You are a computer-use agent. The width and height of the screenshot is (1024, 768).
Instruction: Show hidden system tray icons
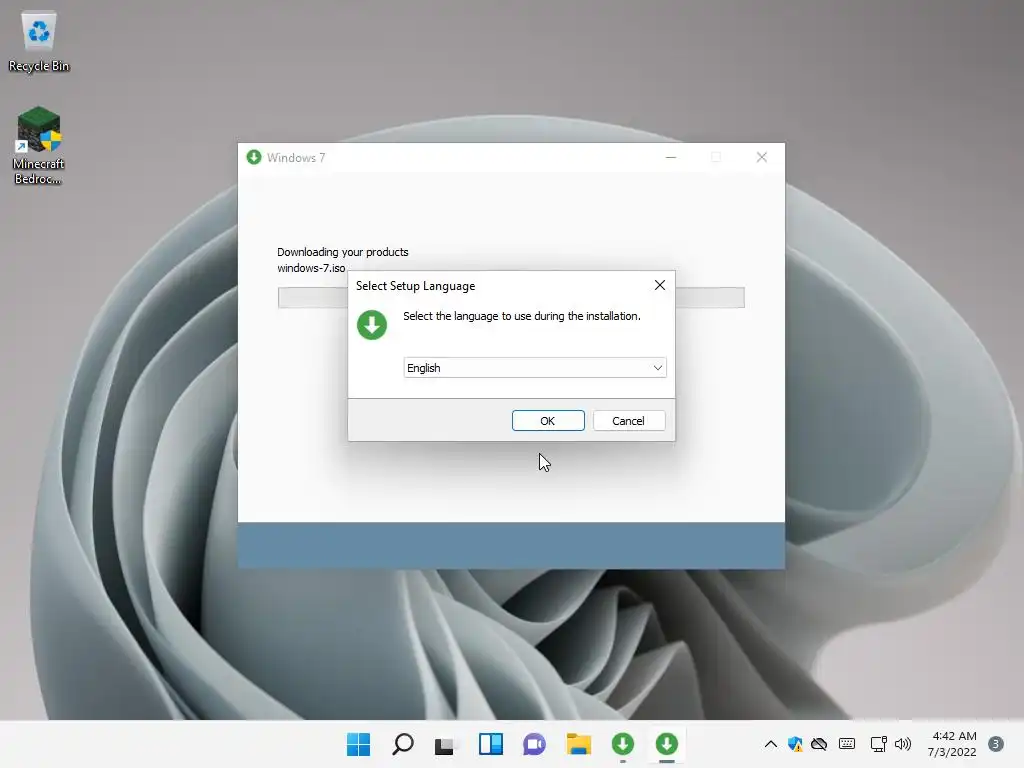coord(771,744)
